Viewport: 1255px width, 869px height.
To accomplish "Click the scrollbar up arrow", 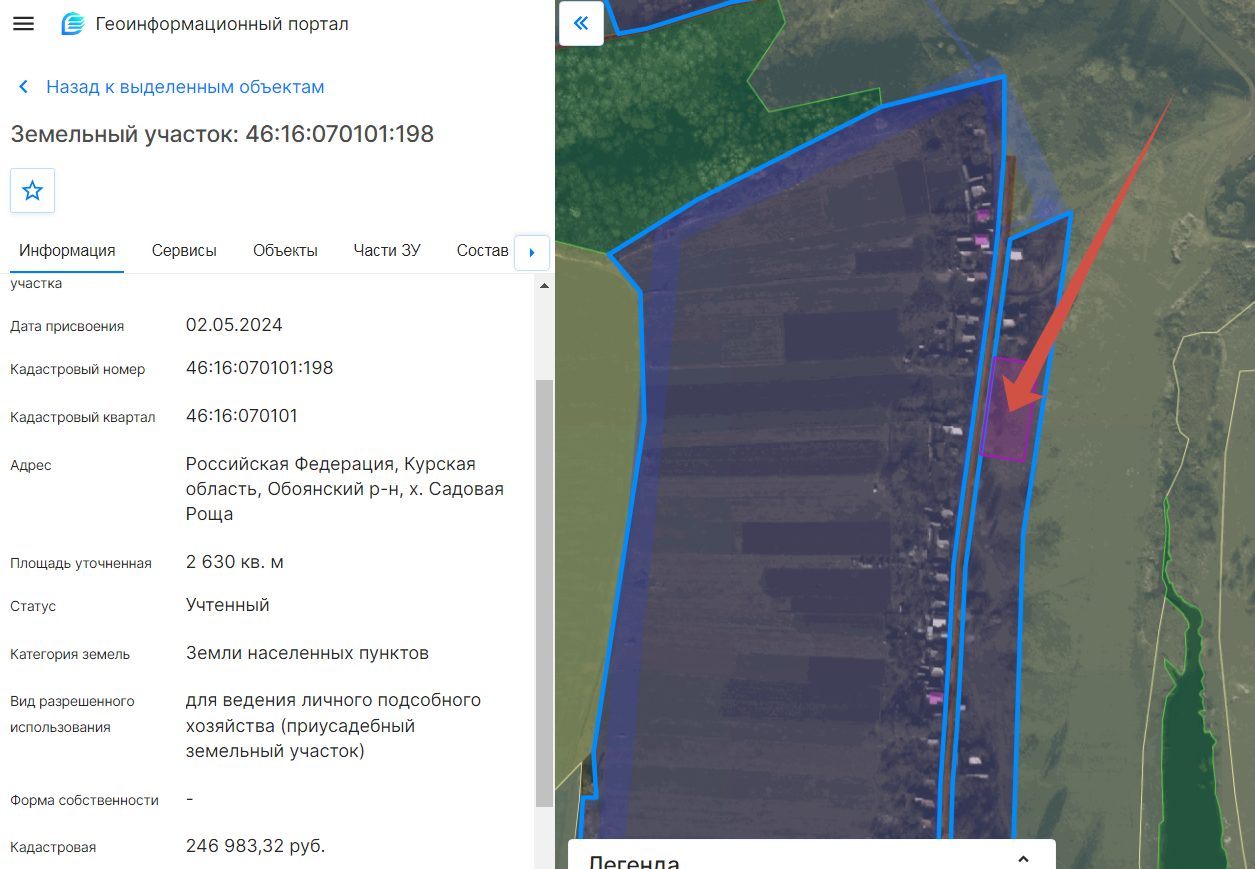I will click(x=544, y=285).
